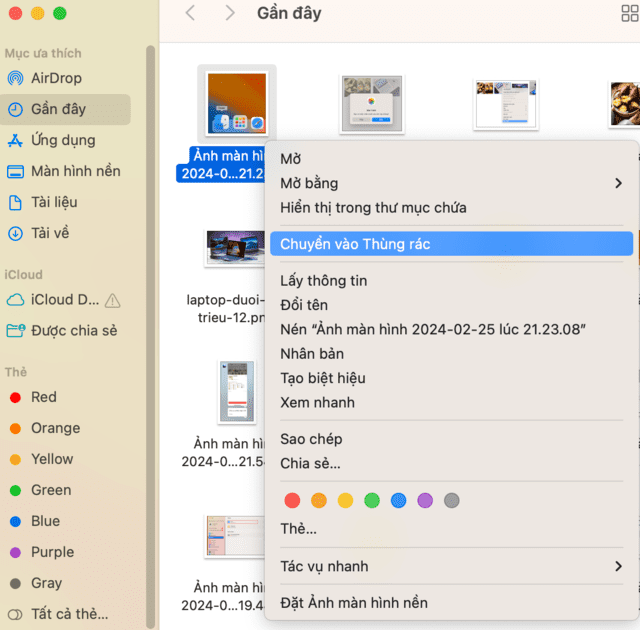This screenshot has width=640, height=630.
Task: Apply the gray tag color dot
Action: [x=451, y=500]
